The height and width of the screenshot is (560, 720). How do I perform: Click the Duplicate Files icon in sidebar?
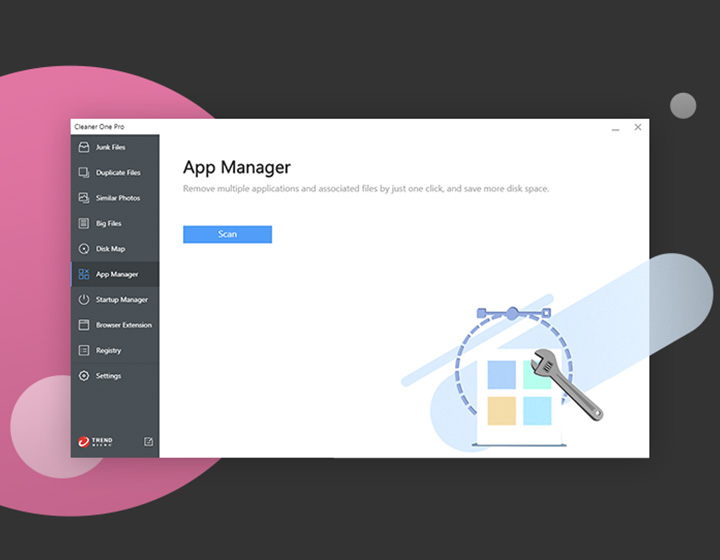tap(85, 173)
